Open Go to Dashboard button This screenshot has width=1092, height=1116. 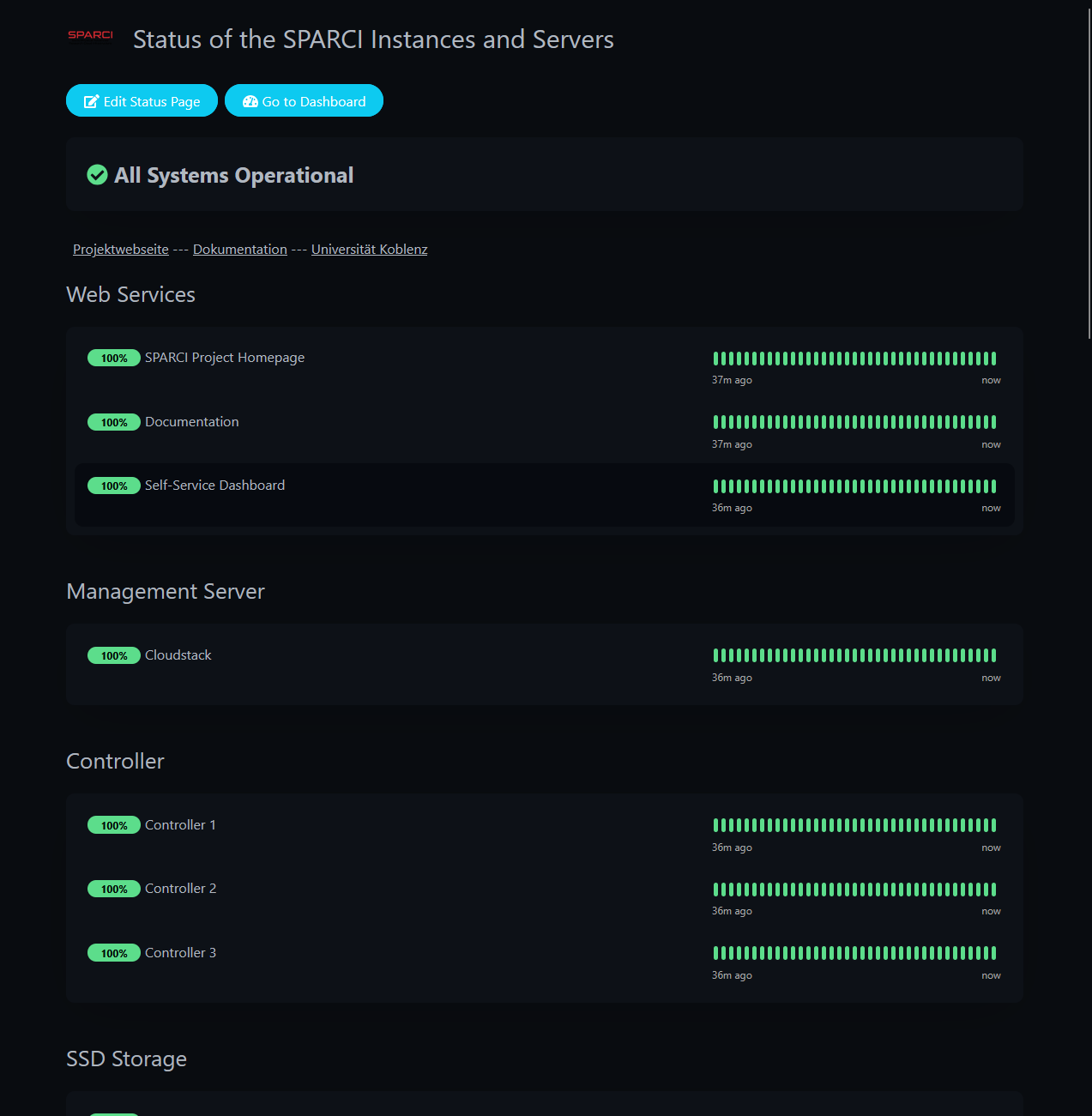304,101
